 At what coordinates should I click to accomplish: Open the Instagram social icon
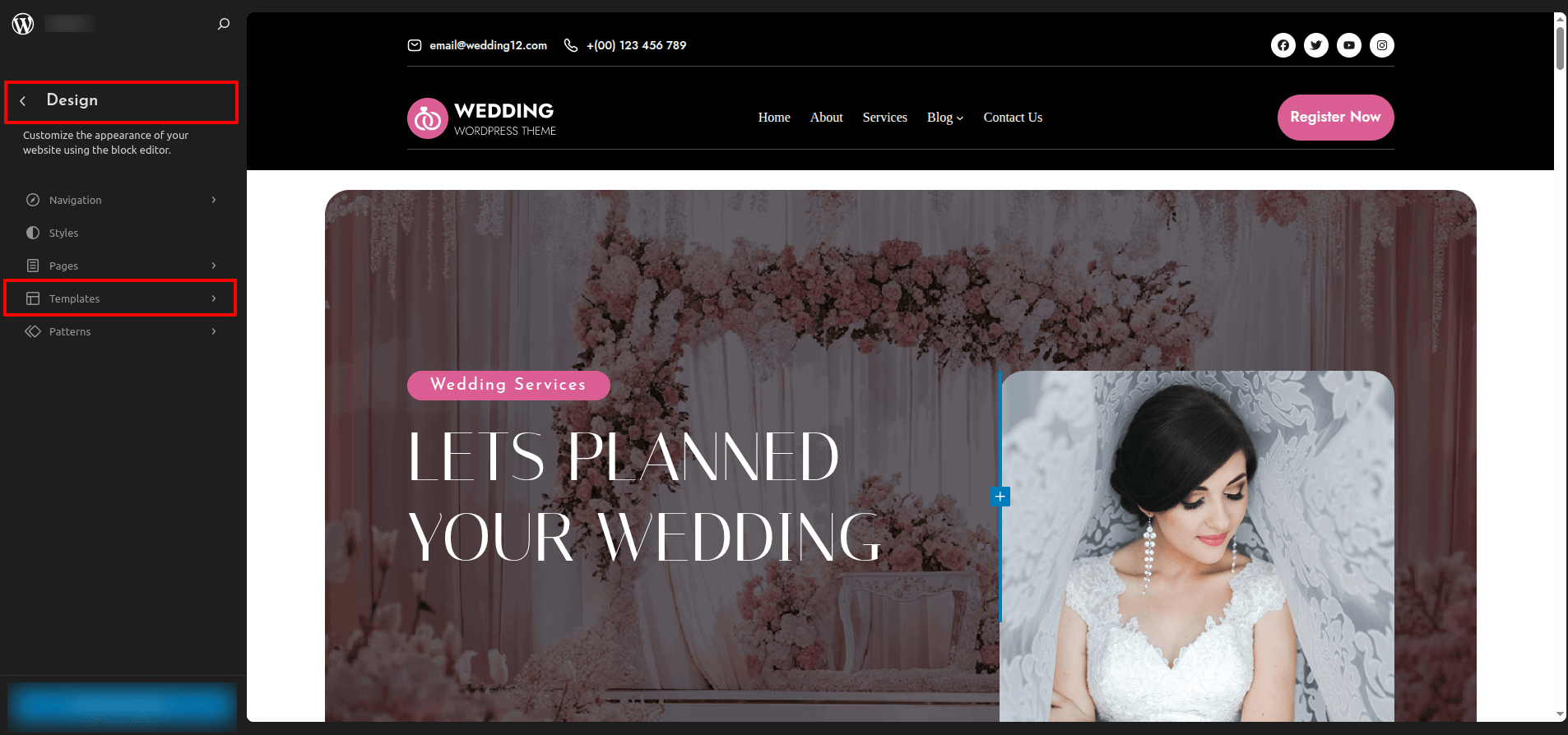(1381, 45)
